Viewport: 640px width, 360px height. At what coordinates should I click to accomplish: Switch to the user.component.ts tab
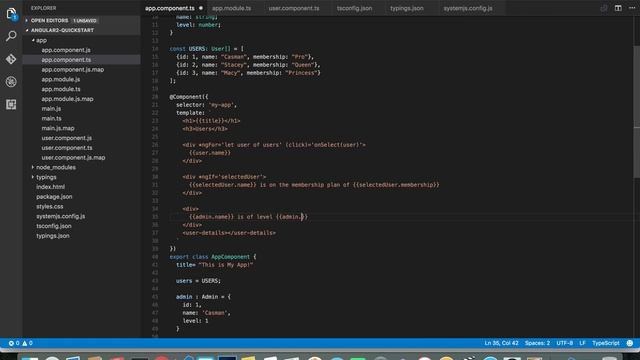294,8
